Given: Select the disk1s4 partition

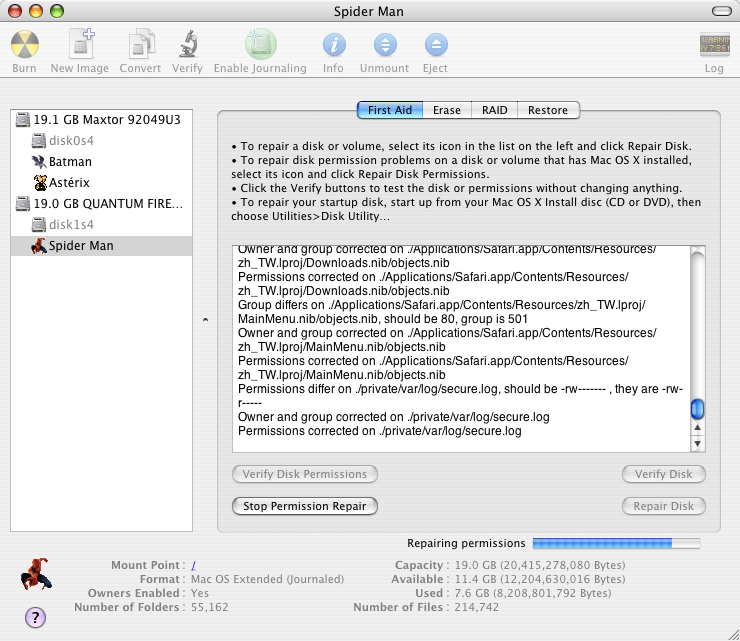Looking at the screenshot, I should click(101, 225).
